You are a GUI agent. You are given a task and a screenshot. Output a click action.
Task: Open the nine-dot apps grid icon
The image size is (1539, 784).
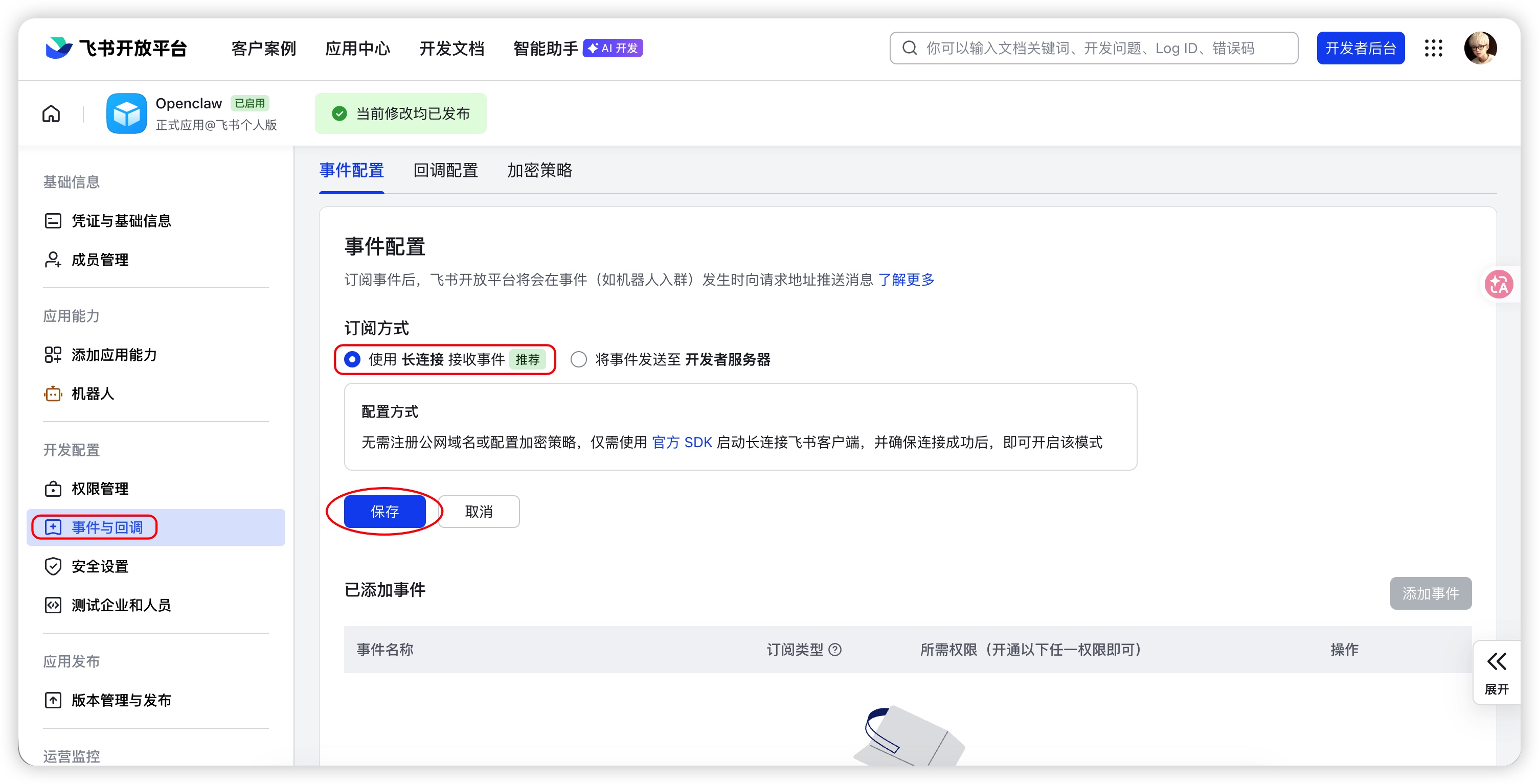pyautogui.click(x=1433, y=49)
